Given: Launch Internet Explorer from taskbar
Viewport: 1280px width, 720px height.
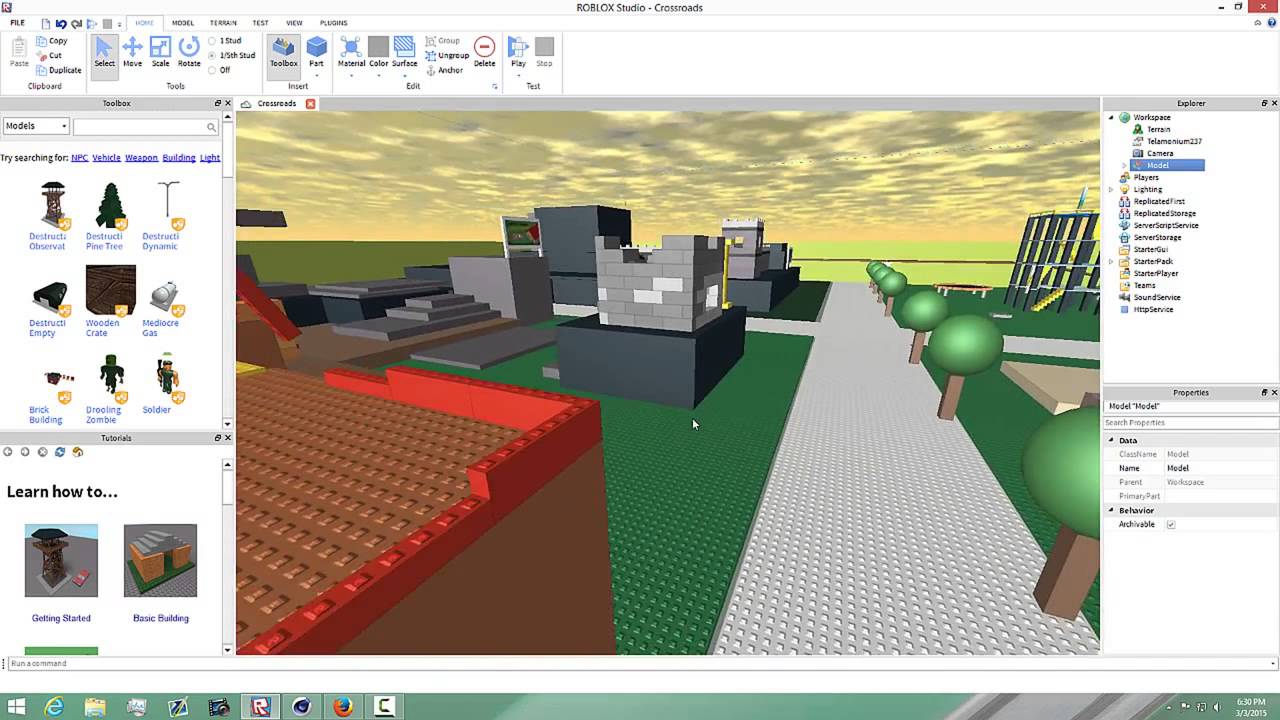Looking at the screenshot, I should pyautogui.click(x=54, y=707).
